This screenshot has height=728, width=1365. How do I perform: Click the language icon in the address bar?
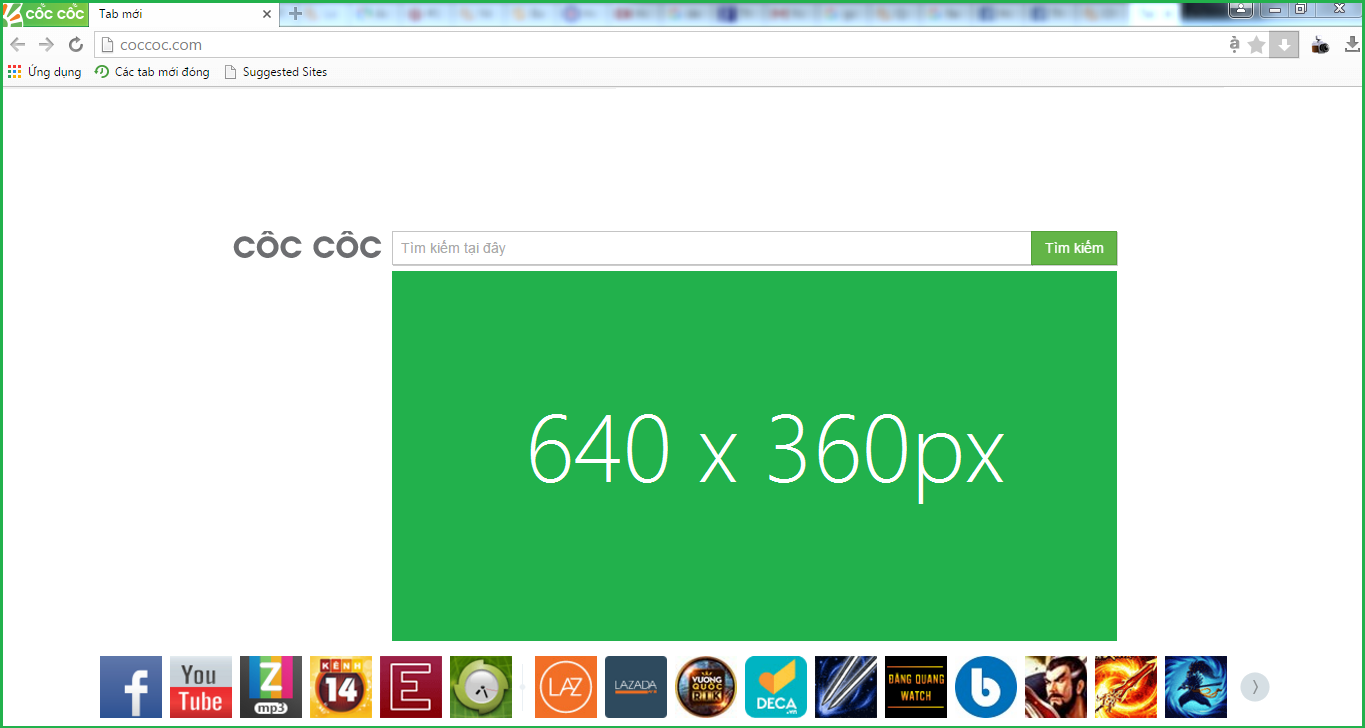point(1234,44)
